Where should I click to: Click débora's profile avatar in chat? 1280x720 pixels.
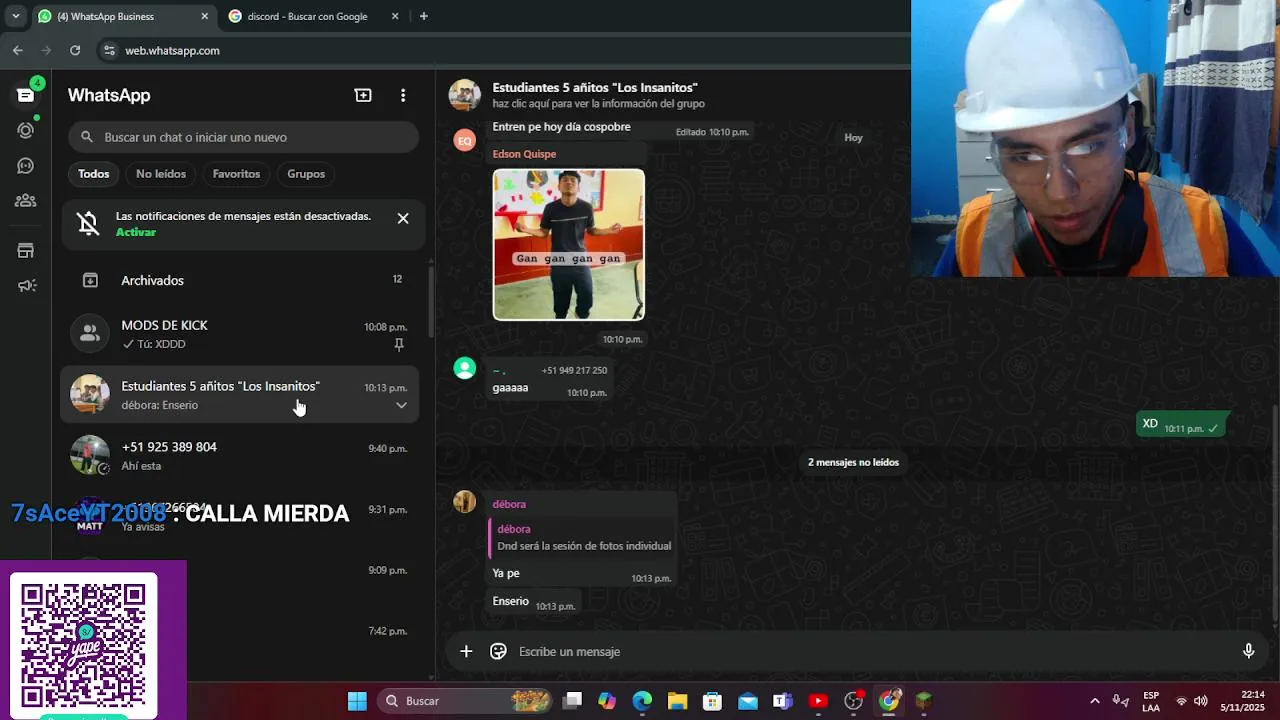point(465,502)
